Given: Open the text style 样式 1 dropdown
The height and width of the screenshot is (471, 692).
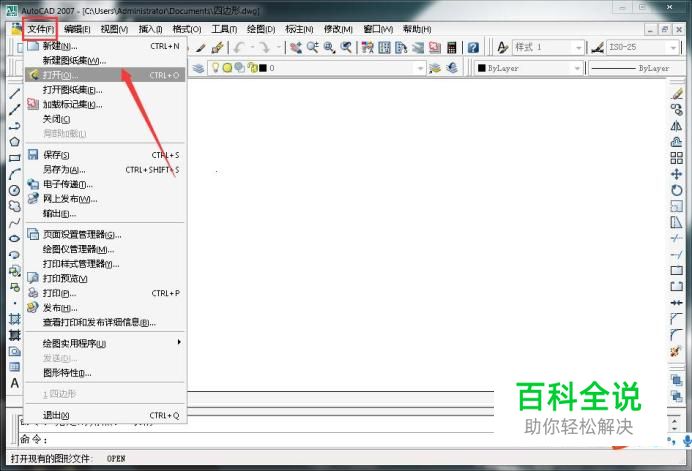Looking at the screenshot, I should (x=579, y=47).
